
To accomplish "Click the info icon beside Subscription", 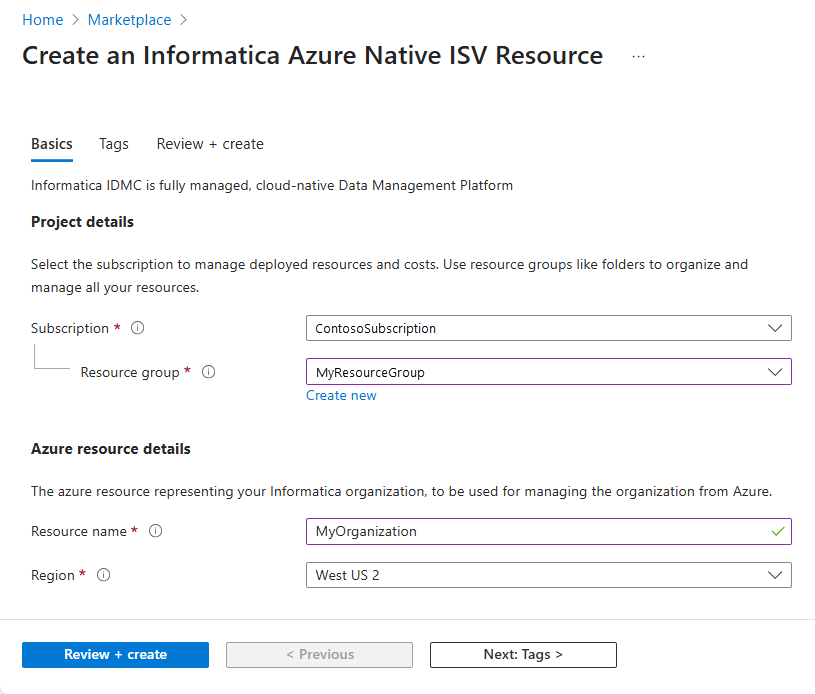I will (x=137, y=327).
